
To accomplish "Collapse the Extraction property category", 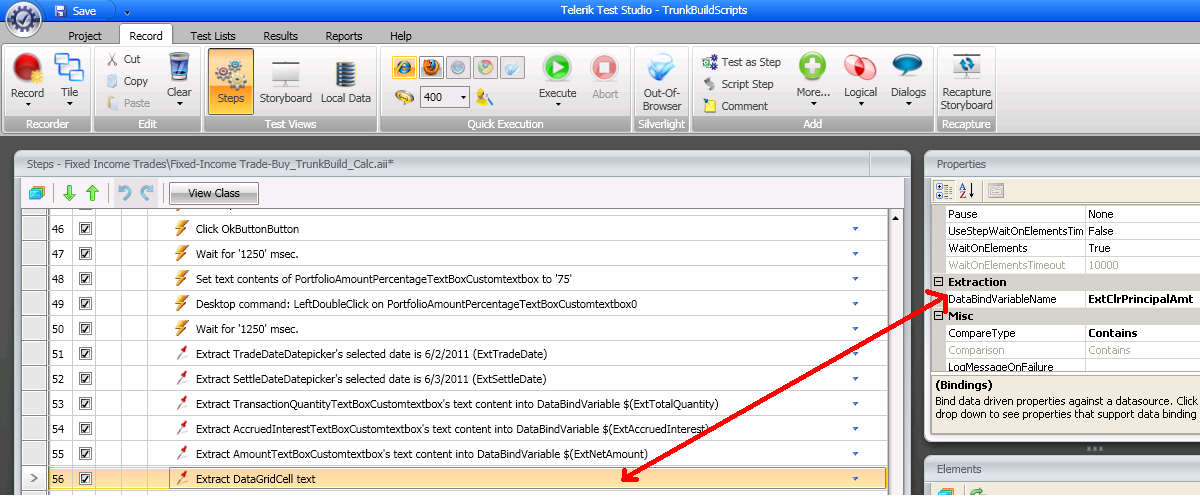I will click(938, 282).
